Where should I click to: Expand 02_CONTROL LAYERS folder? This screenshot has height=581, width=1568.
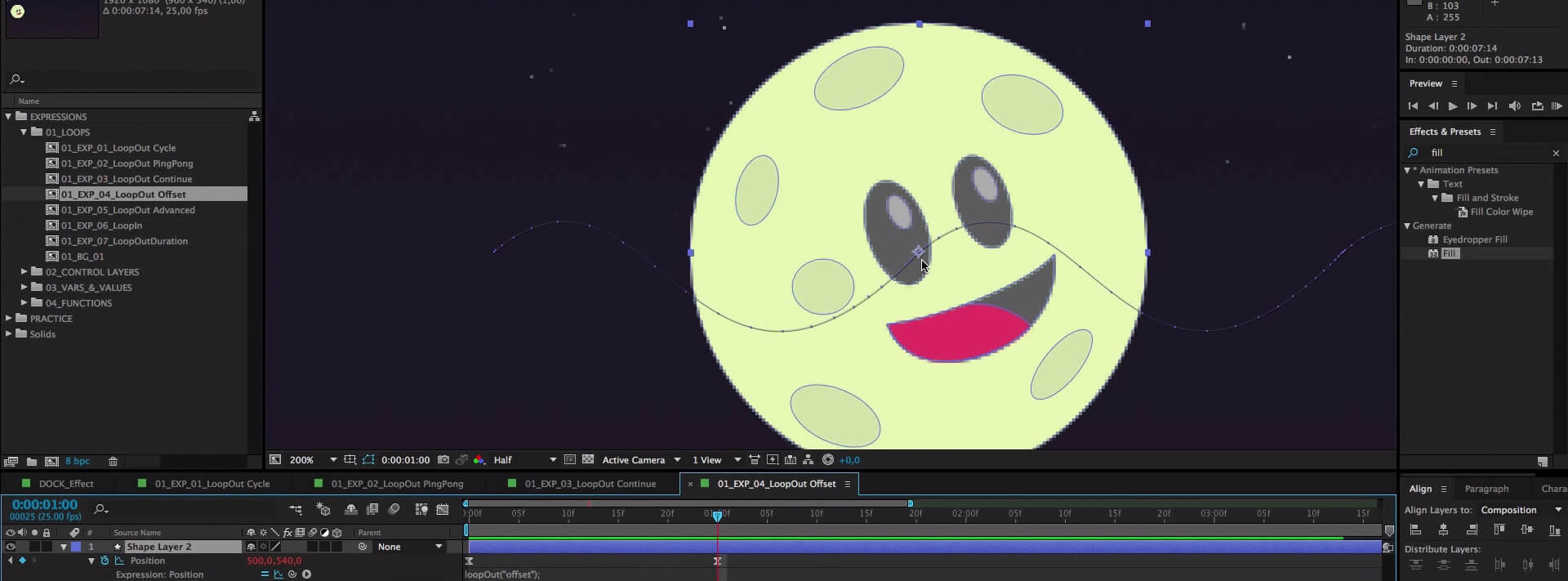point(24,272)
